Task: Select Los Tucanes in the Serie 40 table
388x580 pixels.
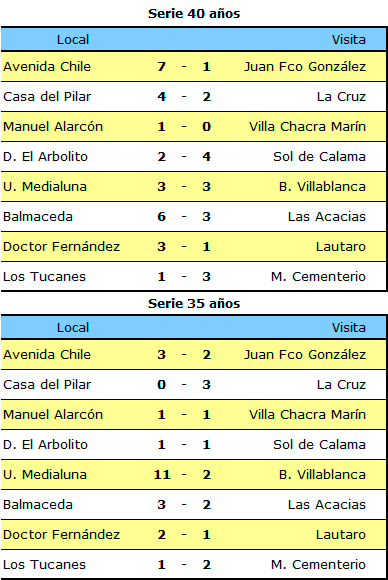Action: click(x=44, y=277)
